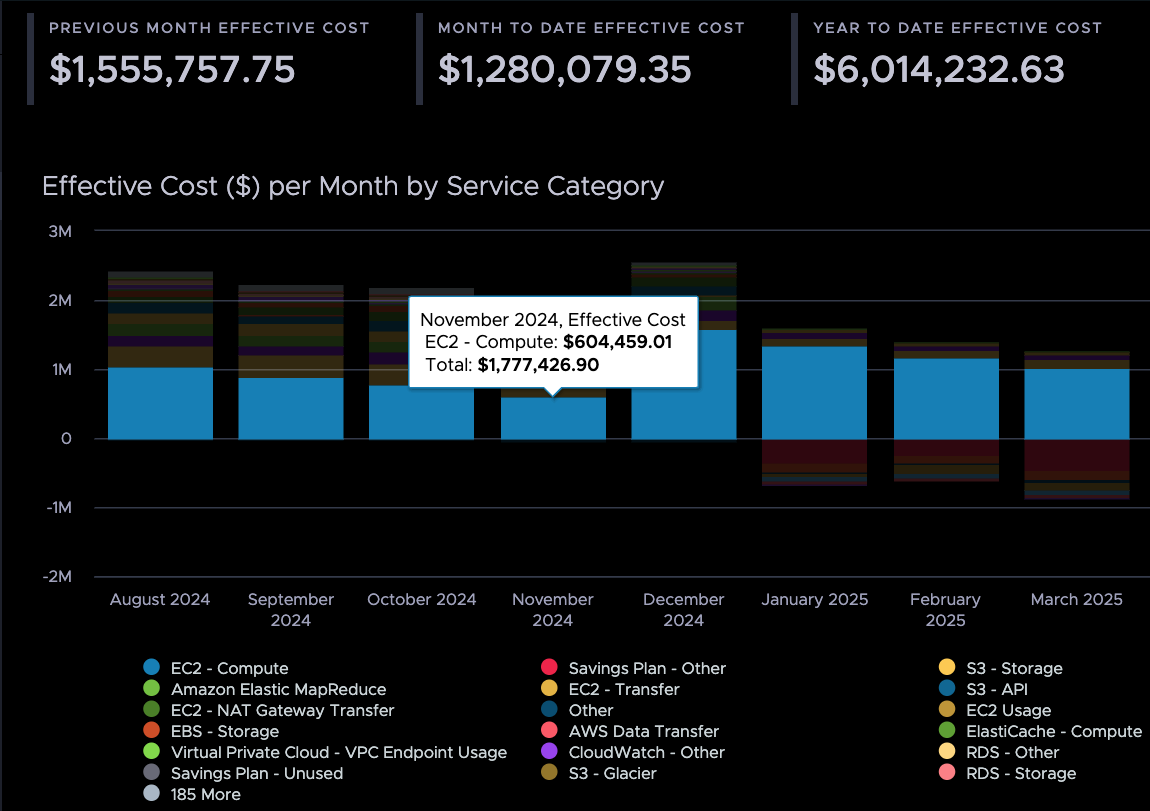Screen dimensions: 1150x811
Task: Click the Amazon Elastic MapReduce legend dot
Action: (150, 688)
